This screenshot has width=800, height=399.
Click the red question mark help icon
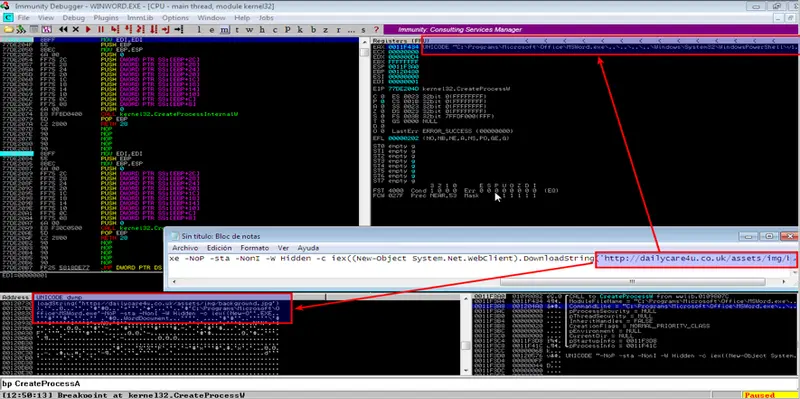pyautogui.click(x=376, y=30)
